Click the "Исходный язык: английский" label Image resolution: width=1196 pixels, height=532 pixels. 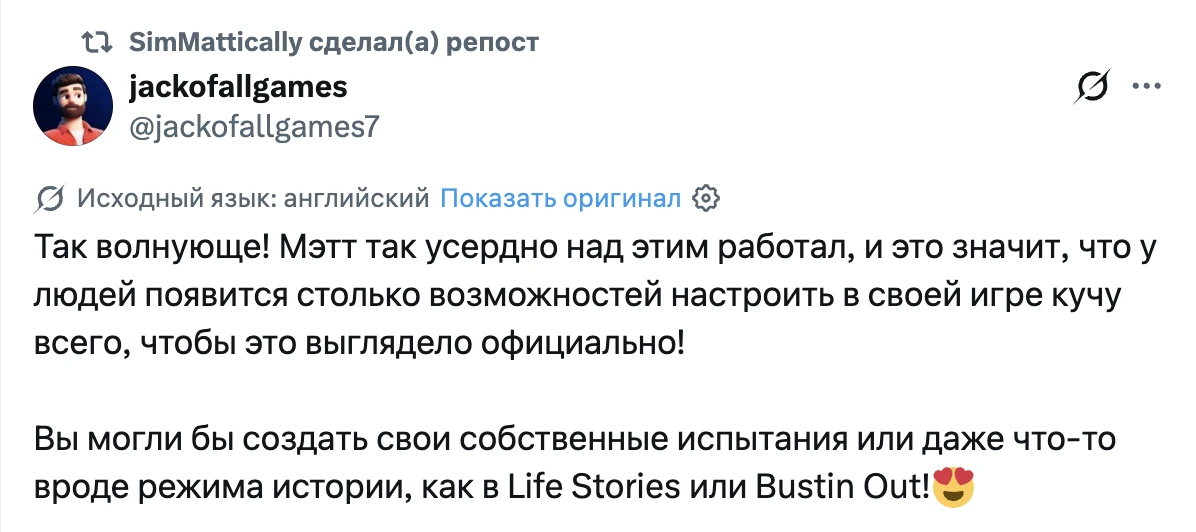point(253,198)
